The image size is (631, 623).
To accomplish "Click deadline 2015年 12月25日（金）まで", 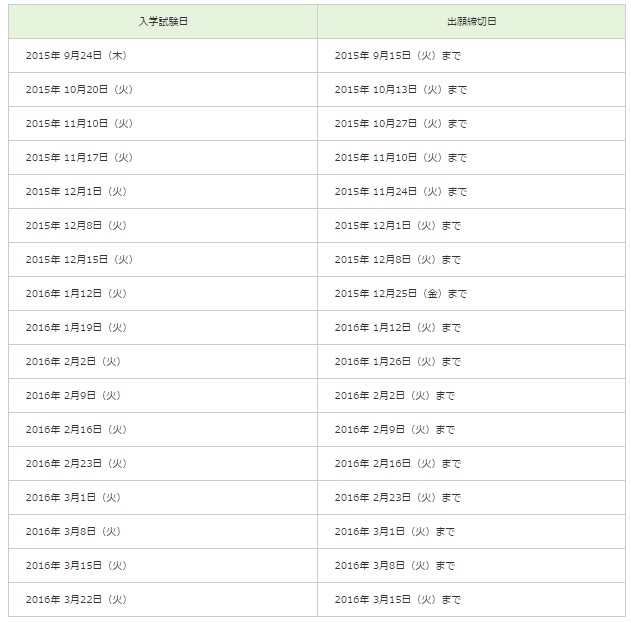I will [x=400, y=294].
